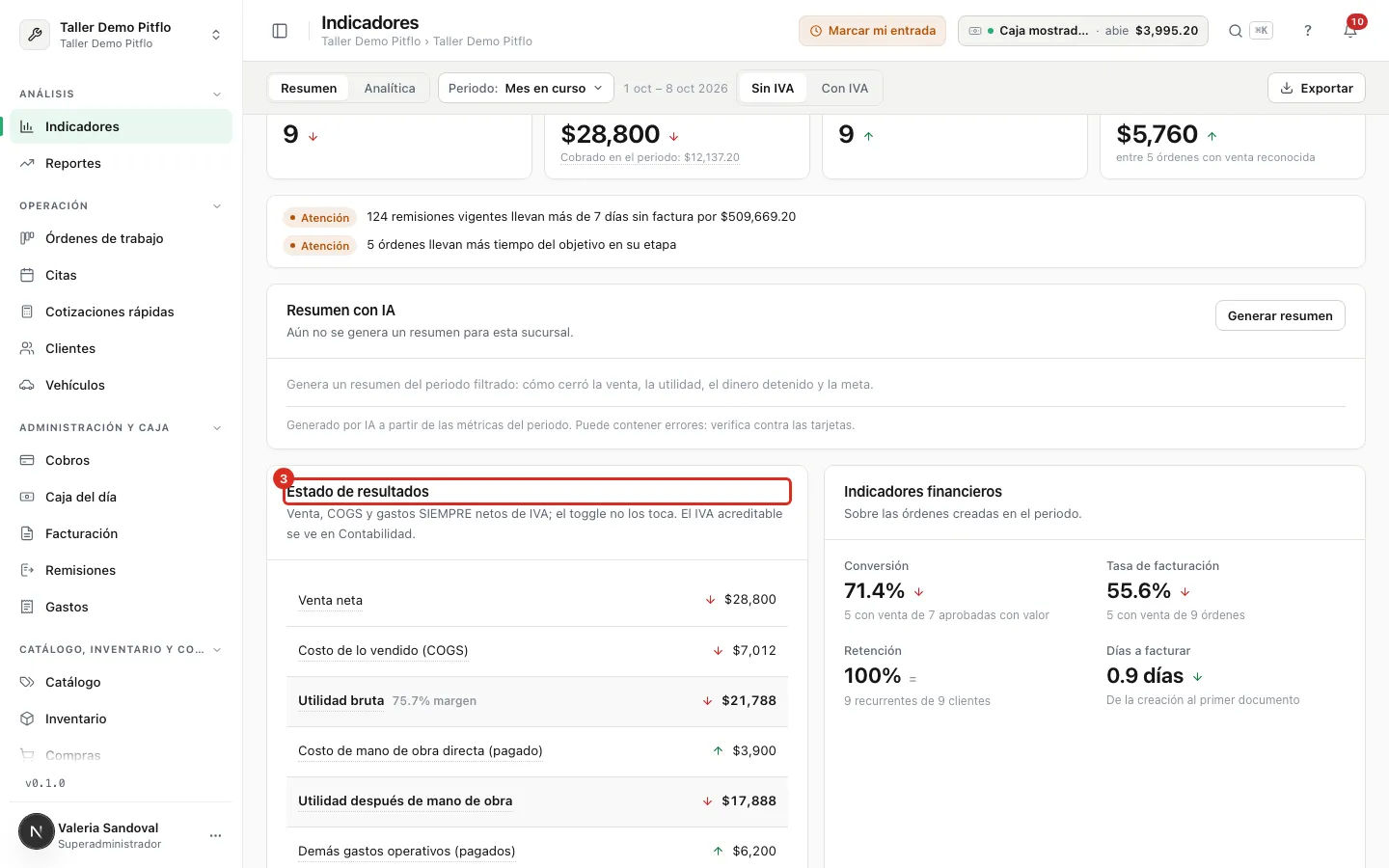The height and width of the screenshot is (868, 1389).
Task: Open the Caja mostrador status button
Action: pyautogui.click(x=1083, y=31)
